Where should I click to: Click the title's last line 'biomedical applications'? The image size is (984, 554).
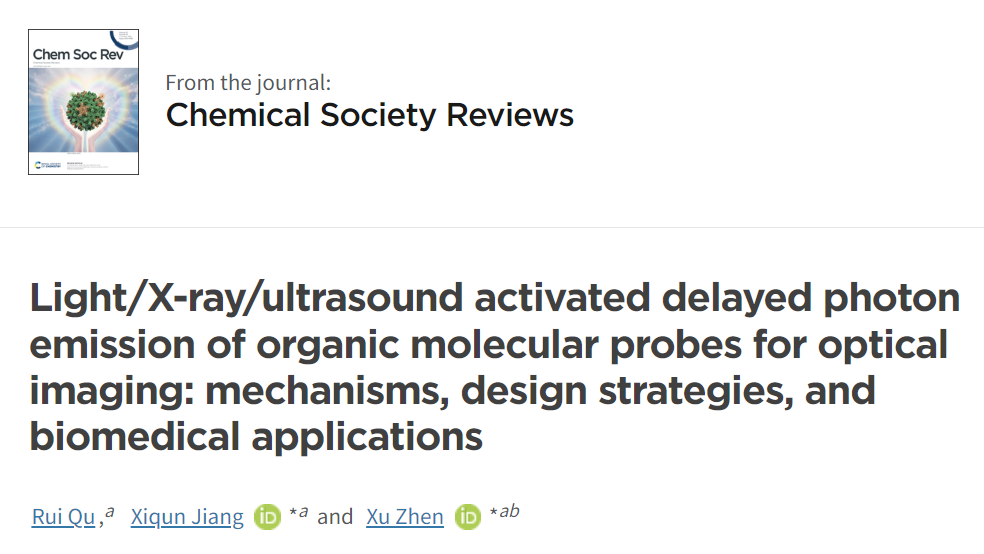256,437
